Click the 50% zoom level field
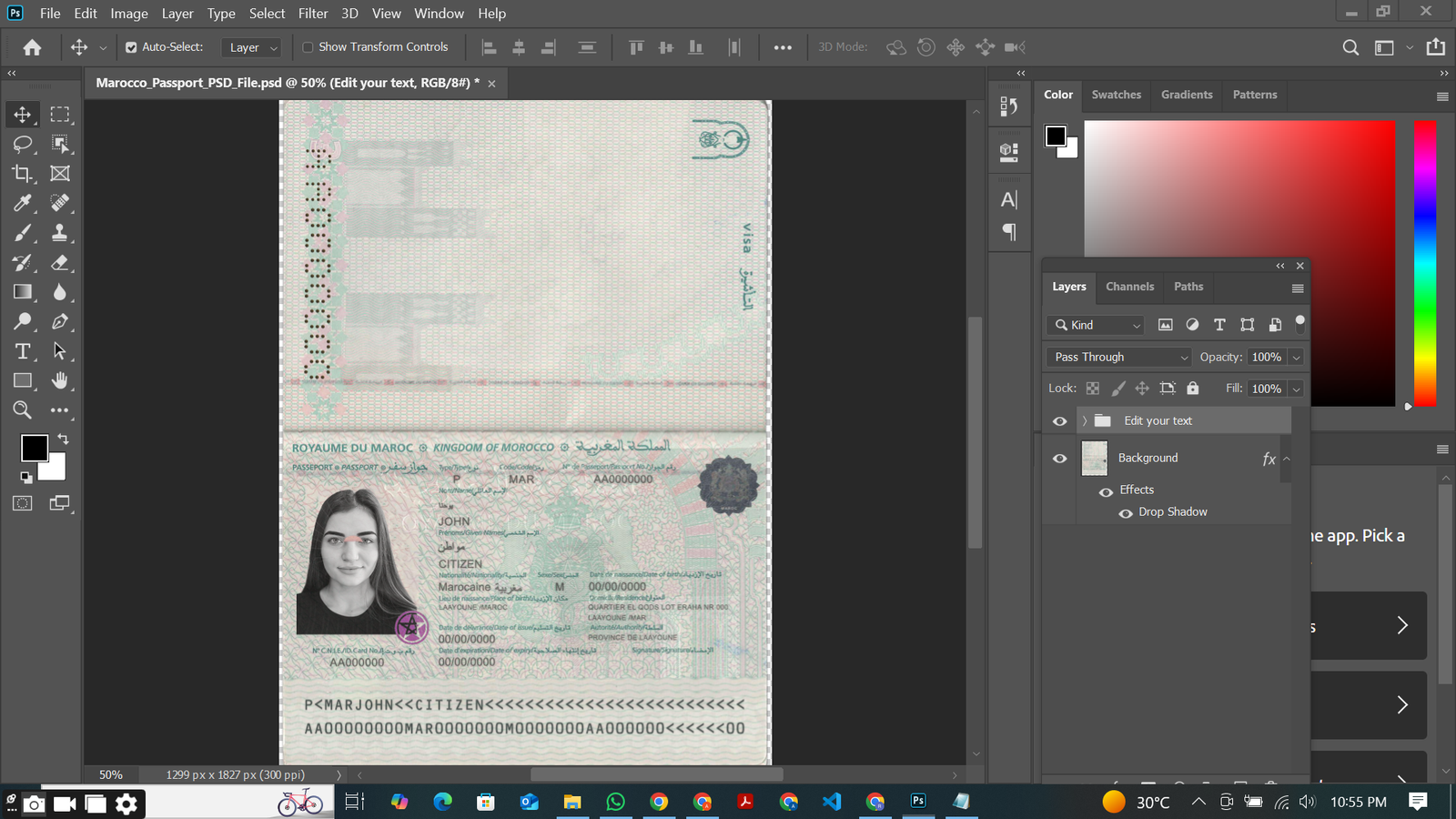This screenshot has height=819, width=1456. (111, 775)
